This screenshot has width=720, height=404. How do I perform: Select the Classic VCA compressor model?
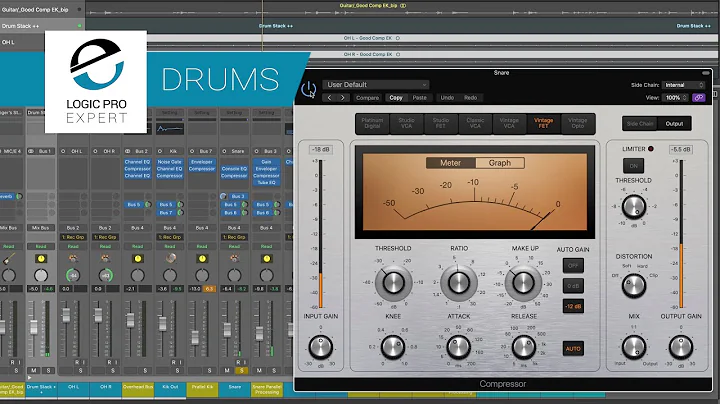[475, 123]
